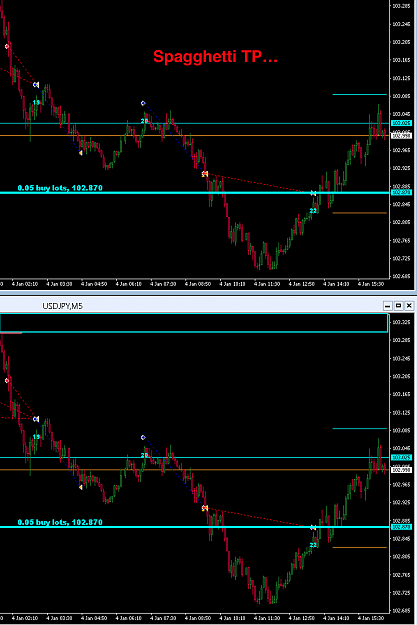Click the cyan 102.870 price tag in USDJPY,M5 window
The width and height of the screenshot is (417, 625).
coord(401,527)
